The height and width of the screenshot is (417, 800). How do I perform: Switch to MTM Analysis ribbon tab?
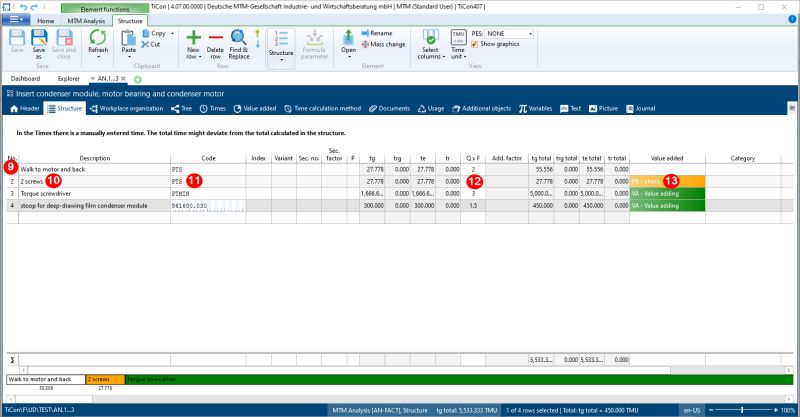click(86, 21)
